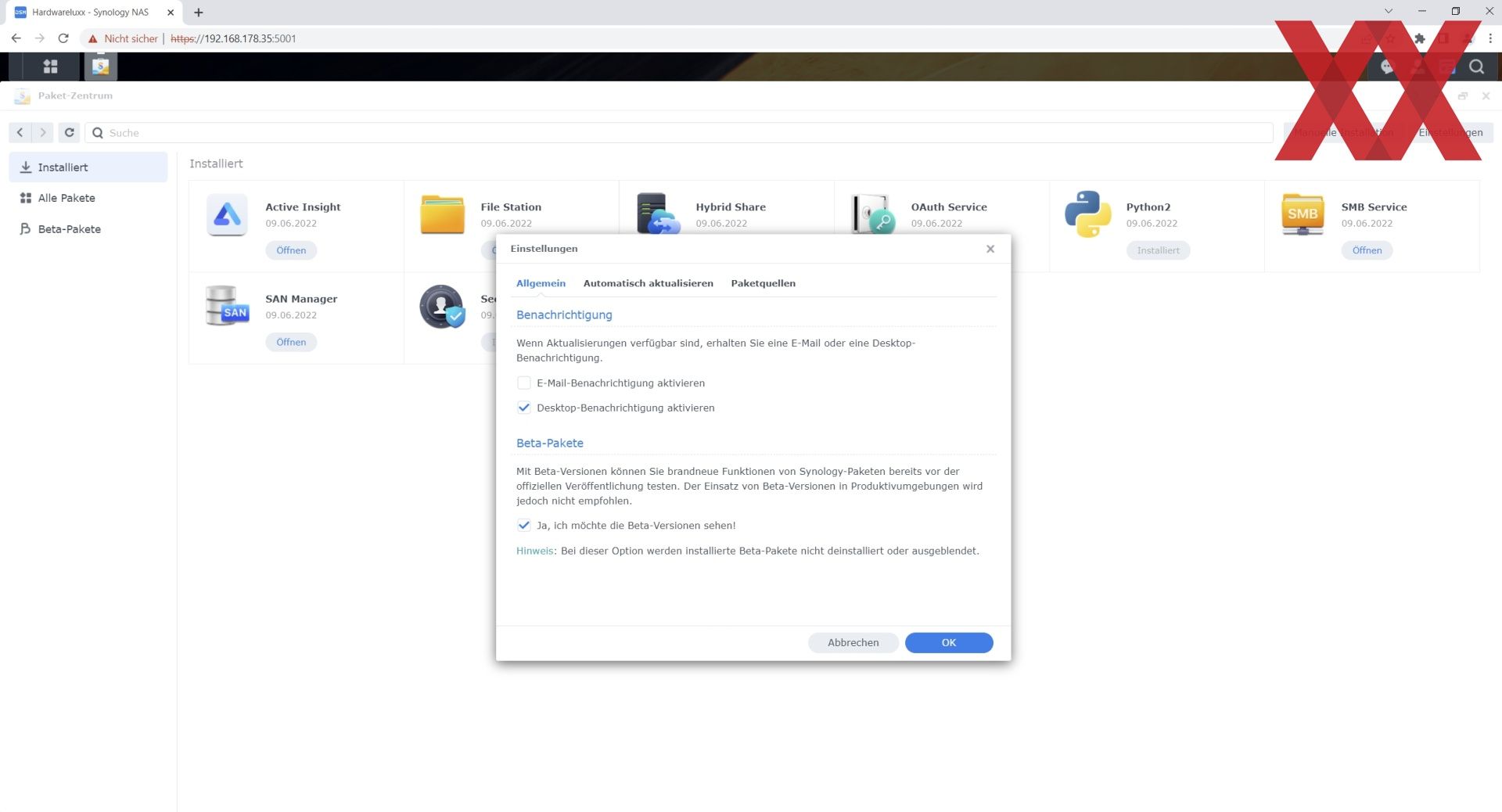The width and height of the screenshot is (1502, 812).
Task: Click the Hinweis link text
Action: tap(535, 551)
